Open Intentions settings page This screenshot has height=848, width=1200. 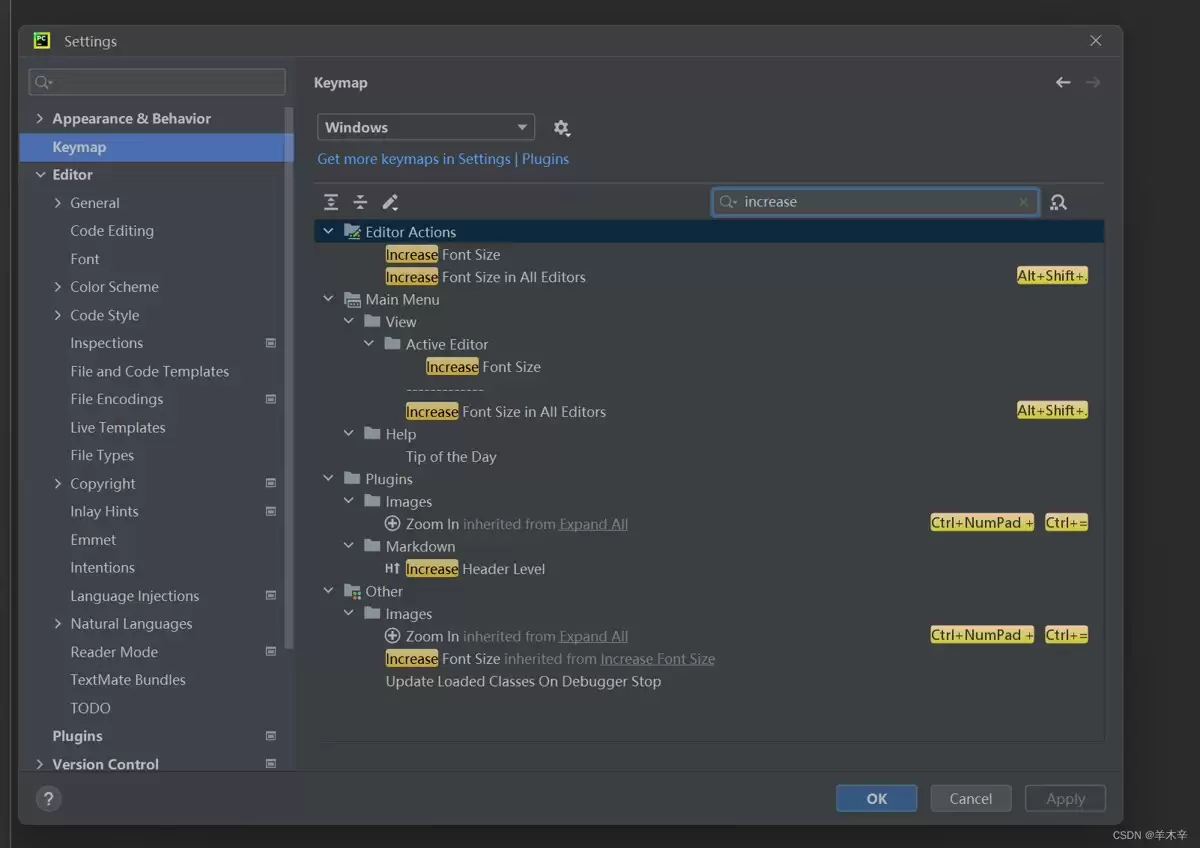(x=102, y=567)
